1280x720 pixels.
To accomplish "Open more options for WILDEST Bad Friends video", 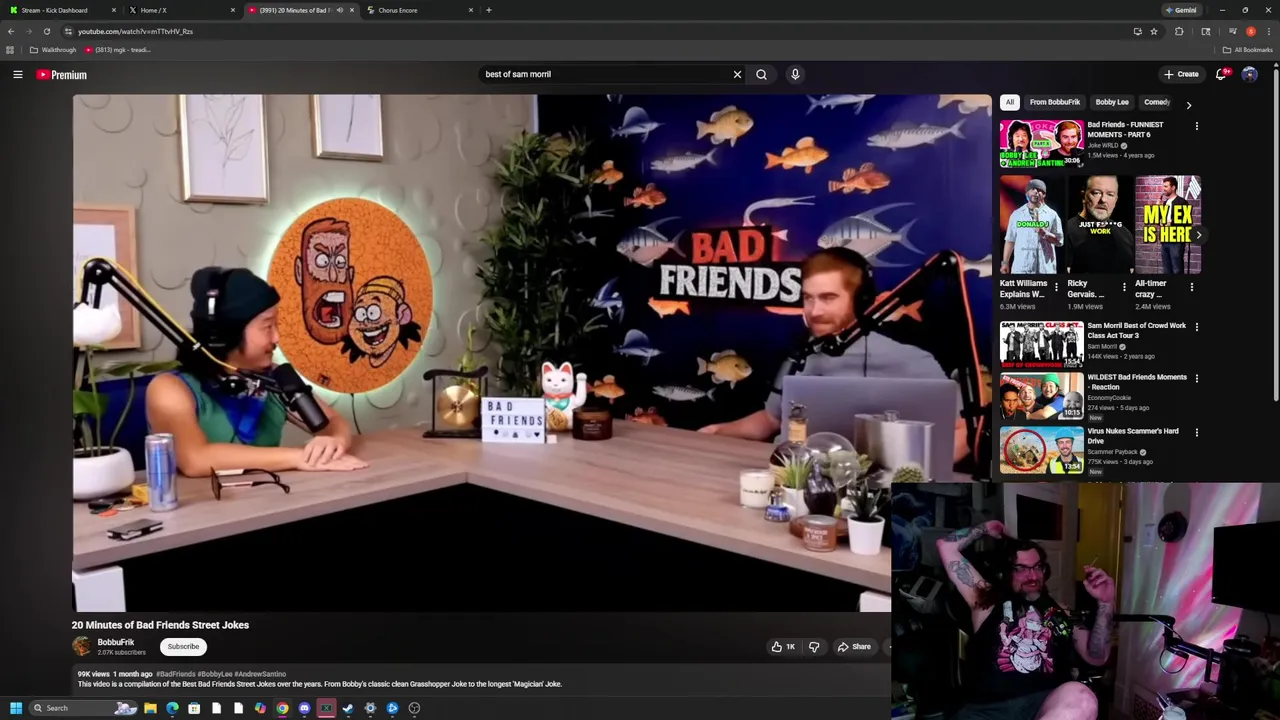I will point(1196,379).
